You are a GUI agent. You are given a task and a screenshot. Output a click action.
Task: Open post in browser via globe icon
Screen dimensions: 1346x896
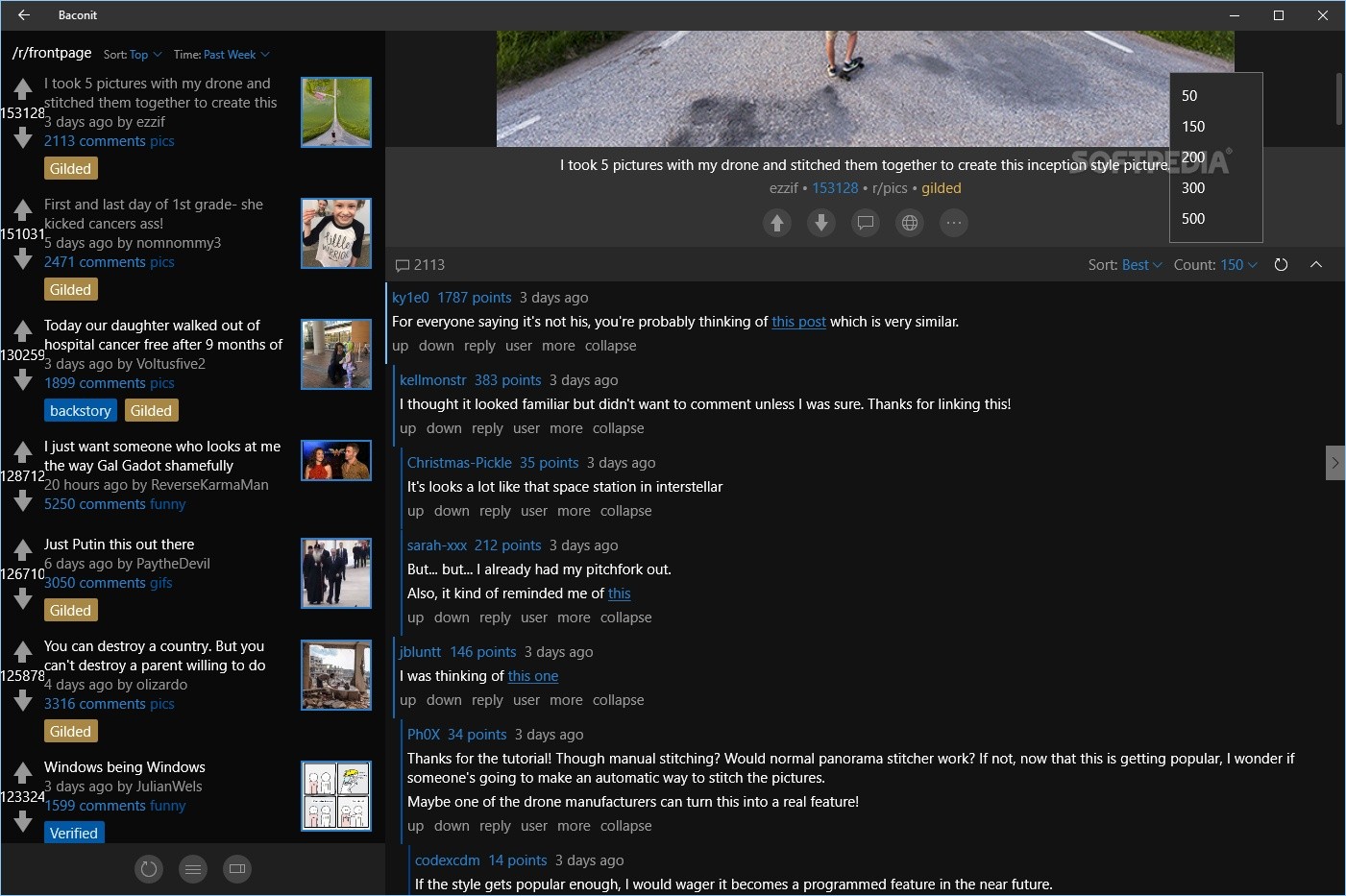pyautogui.click(x=910, y=223)
